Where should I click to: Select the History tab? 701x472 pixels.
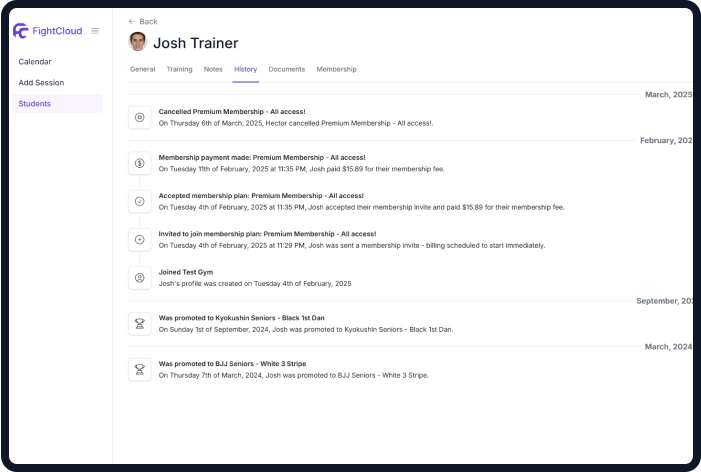pyautogui.click(x=245, y=69)
